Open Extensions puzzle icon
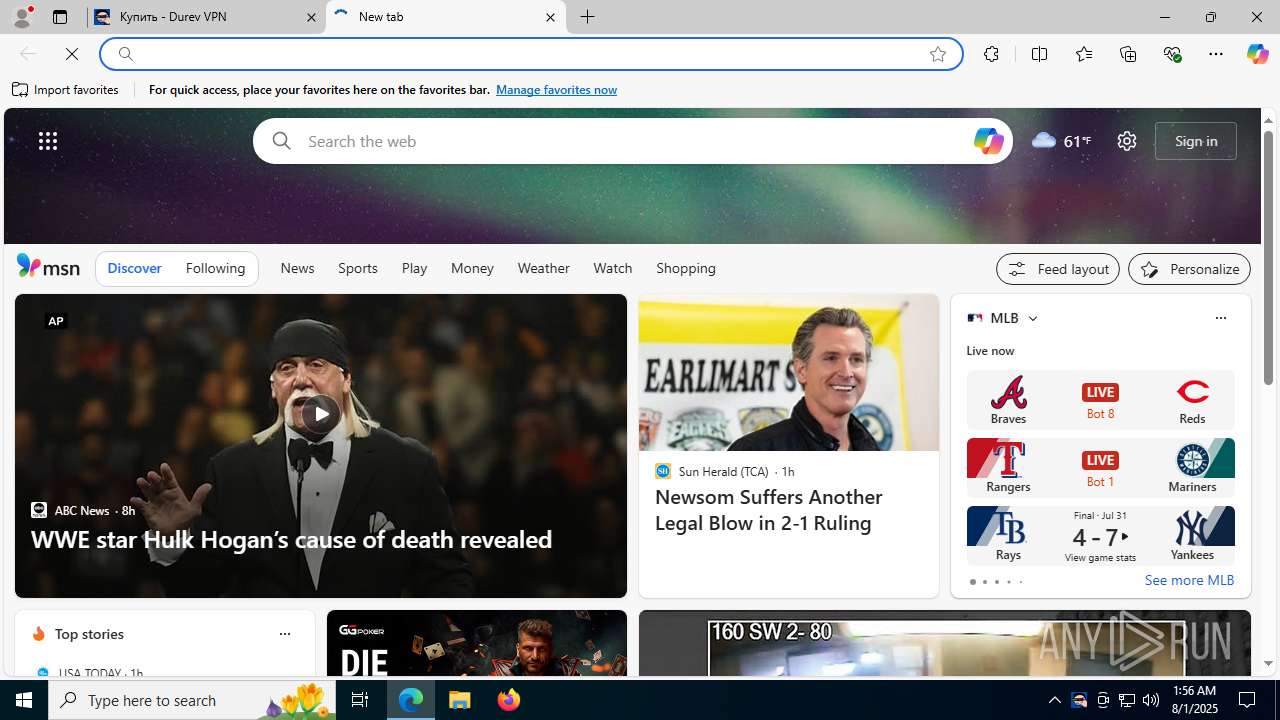Image resolution: width=1280 pixels, height=720 pixels. 991,54
